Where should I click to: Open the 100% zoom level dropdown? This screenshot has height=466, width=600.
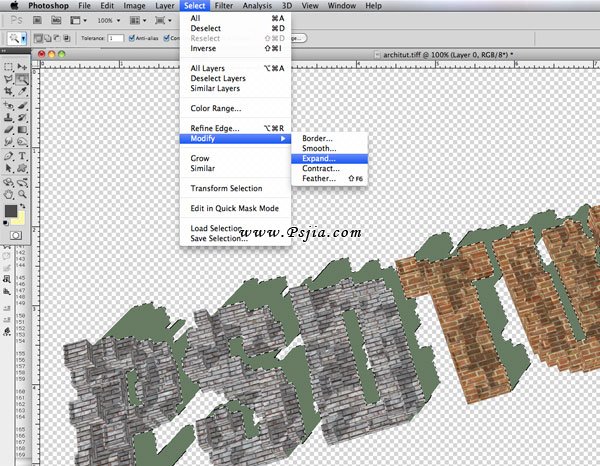click(x=107, y=20)
